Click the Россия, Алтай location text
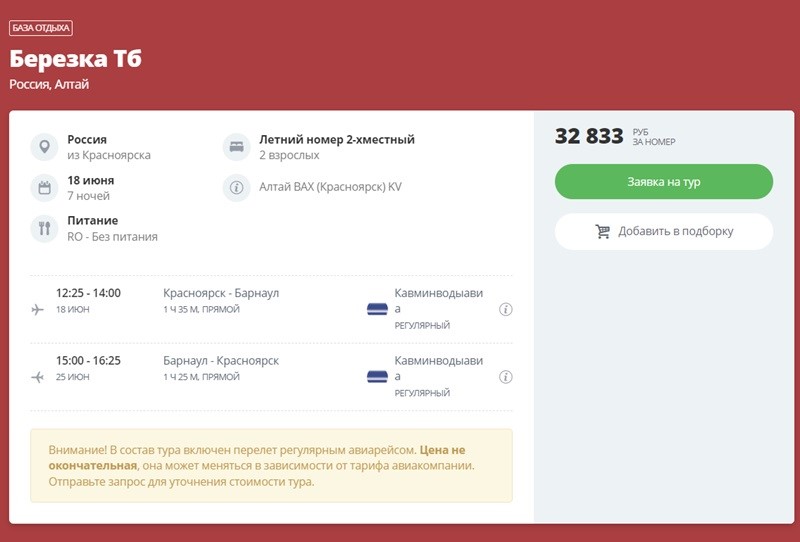This screenshot has height=542, width=800. [50, 85]
